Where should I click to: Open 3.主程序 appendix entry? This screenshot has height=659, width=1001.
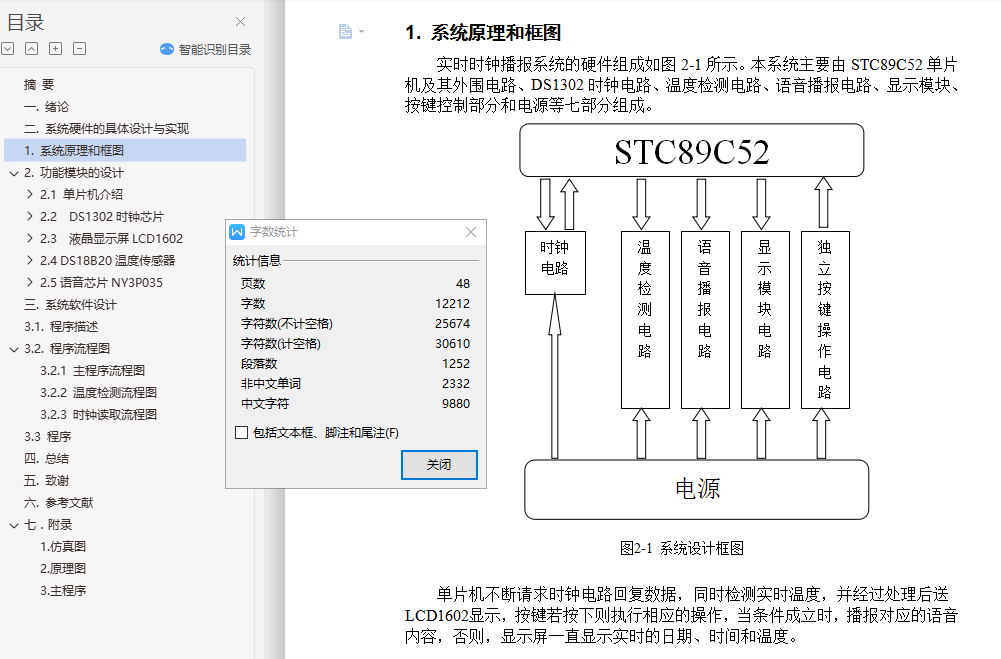[x=63, y=591]
